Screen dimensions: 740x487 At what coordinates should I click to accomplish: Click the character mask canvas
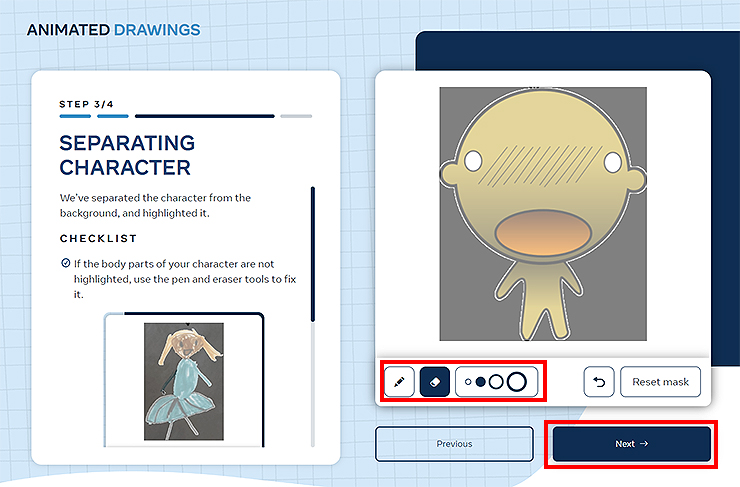point(543,213)
